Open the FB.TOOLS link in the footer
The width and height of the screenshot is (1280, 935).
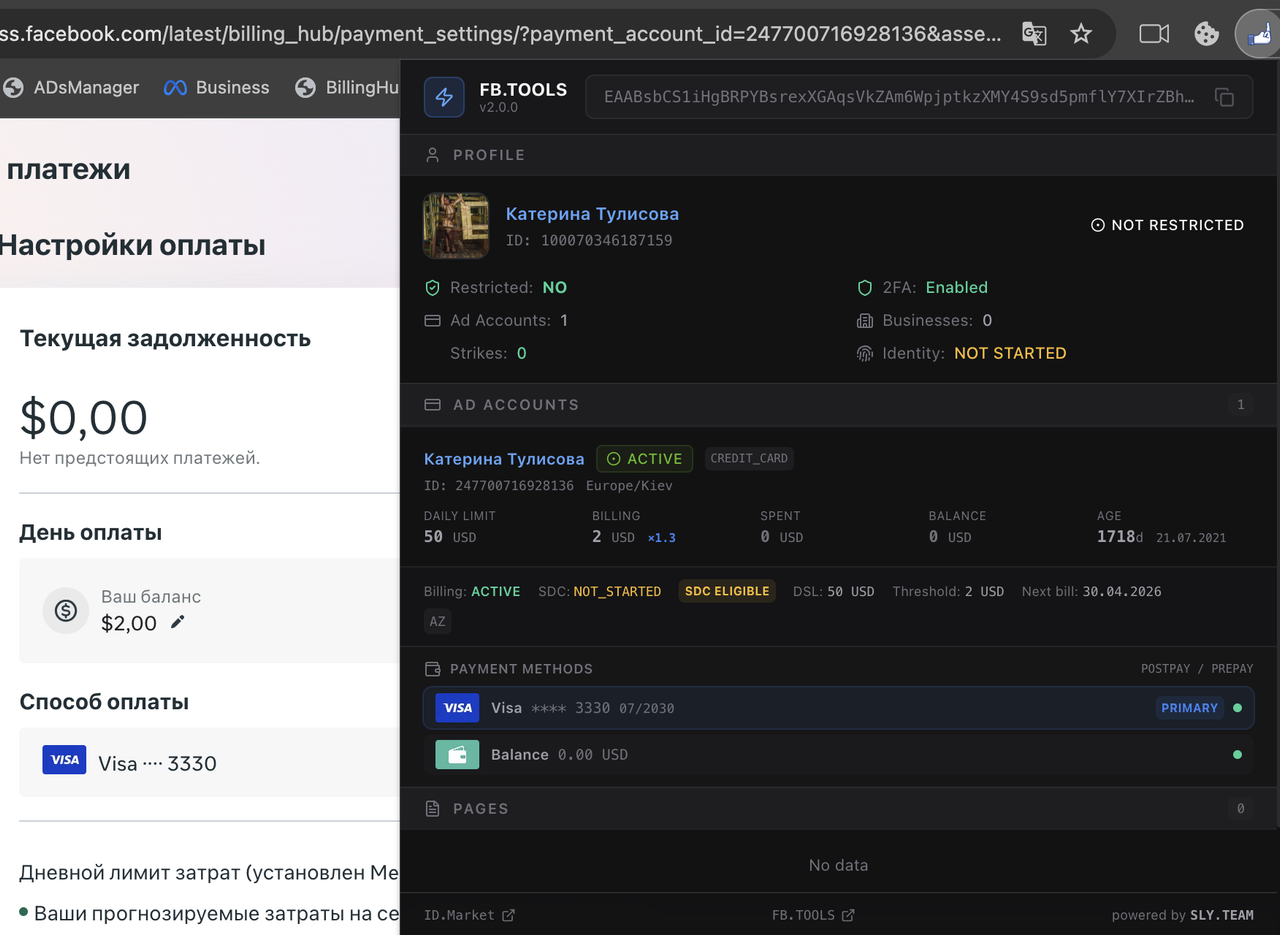pyautogui.click(x=813, y=915)
